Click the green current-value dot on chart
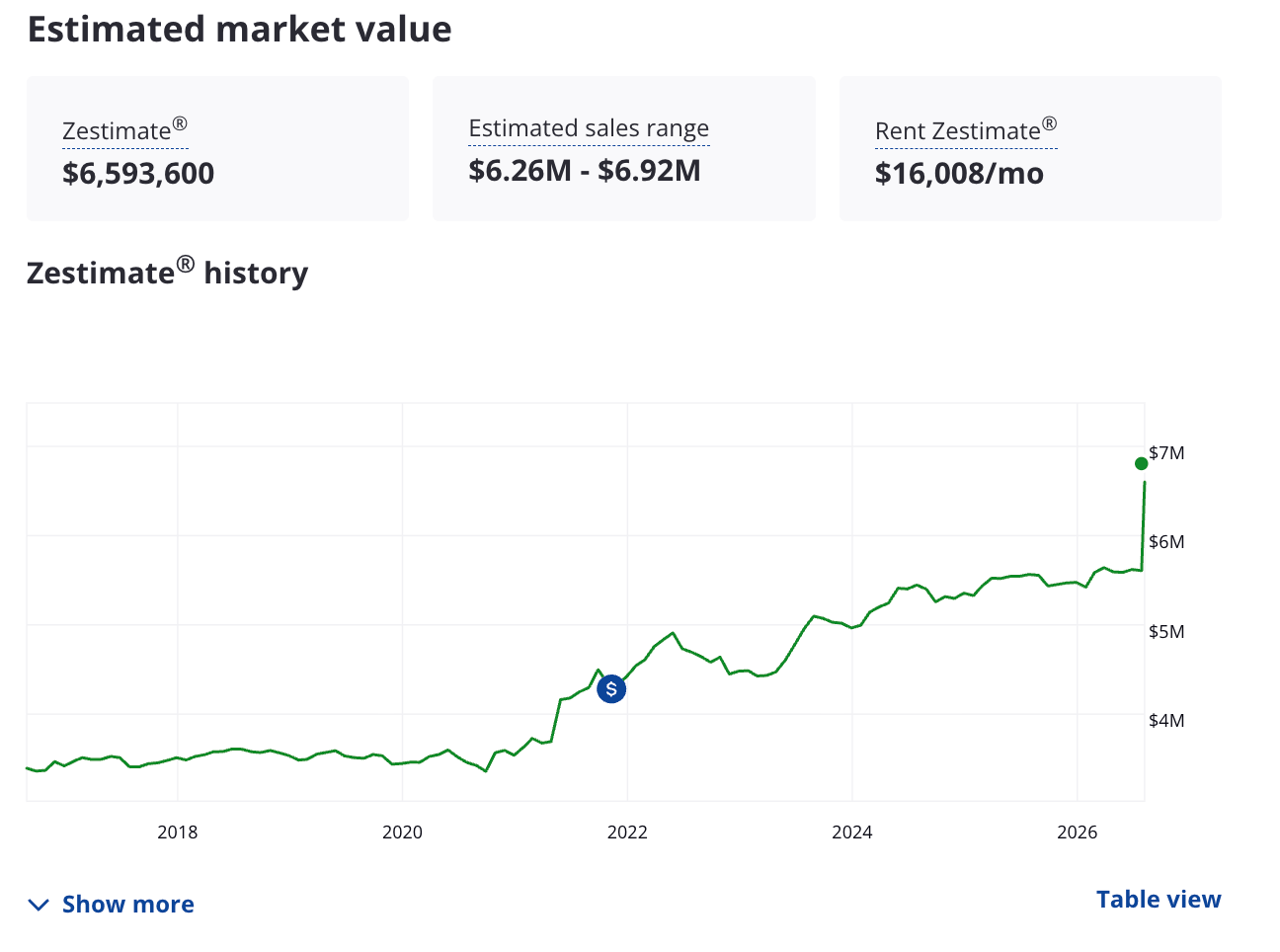Screen dimensions: 1280x952 pos(1141,463)
